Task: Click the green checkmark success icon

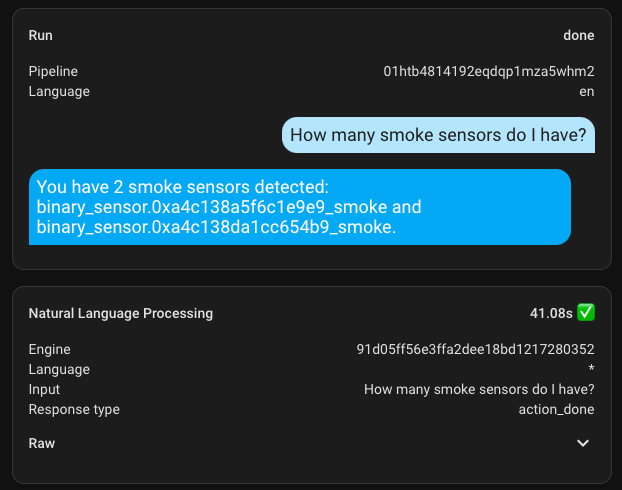Action: 587,313
